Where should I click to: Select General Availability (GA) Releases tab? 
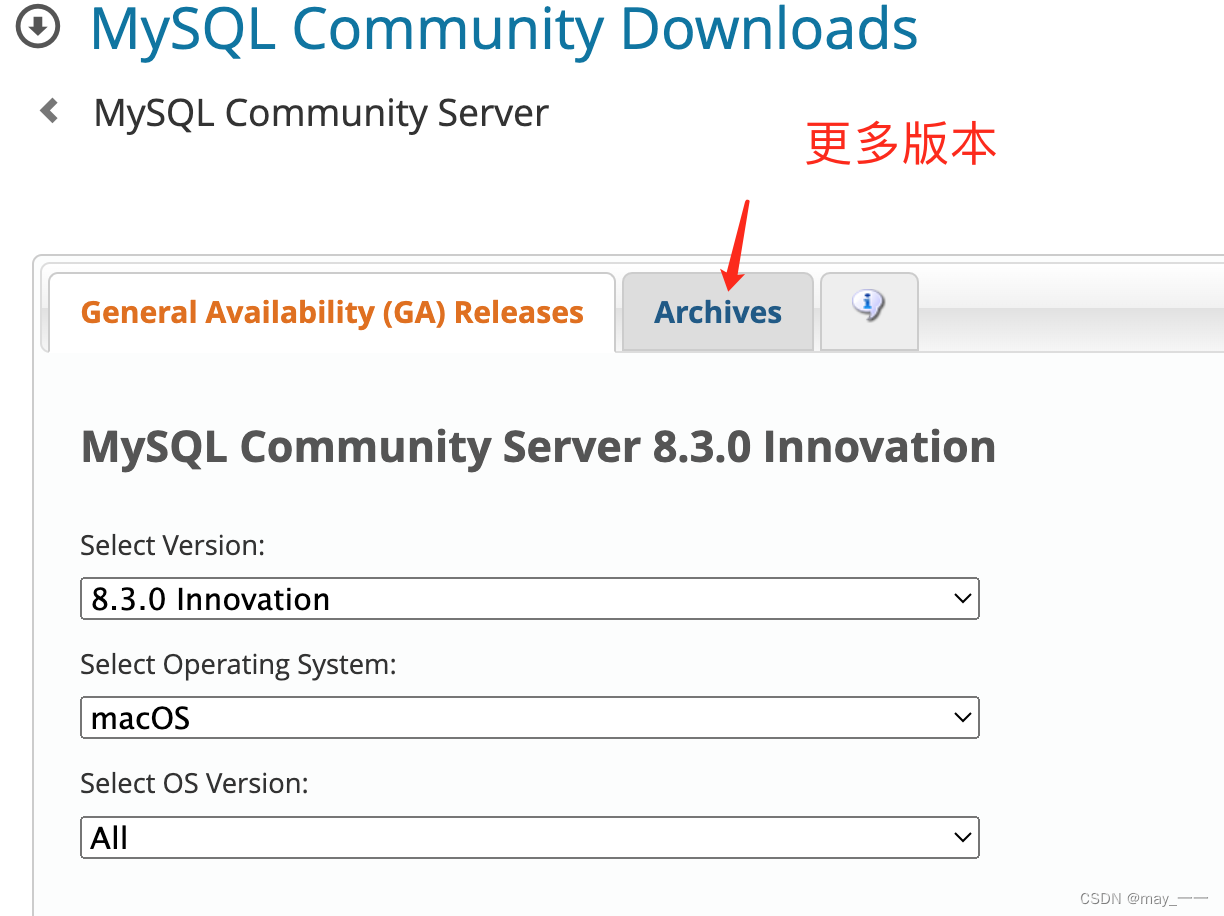332,312
